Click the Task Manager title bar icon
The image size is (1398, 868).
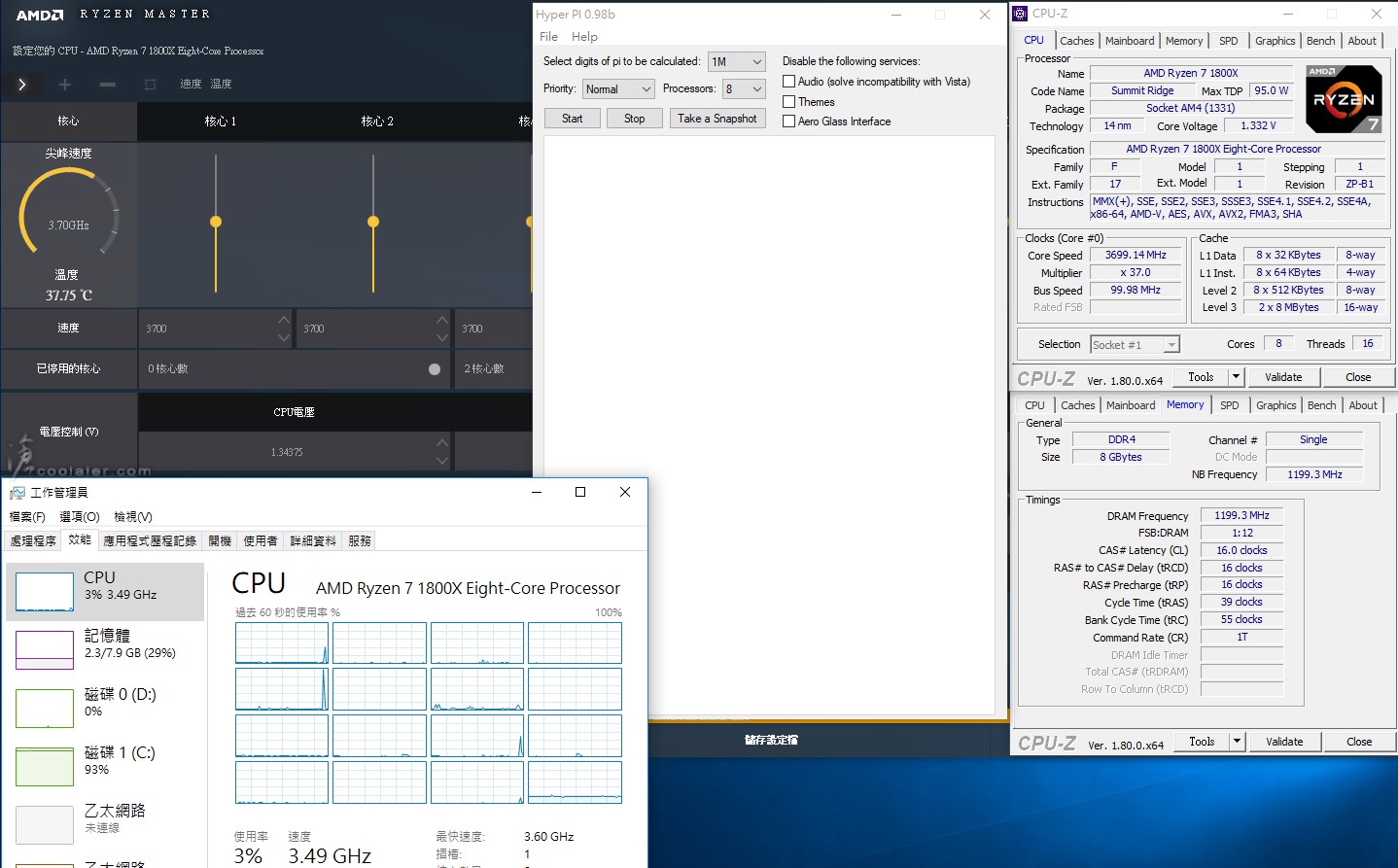coord(17,493)
